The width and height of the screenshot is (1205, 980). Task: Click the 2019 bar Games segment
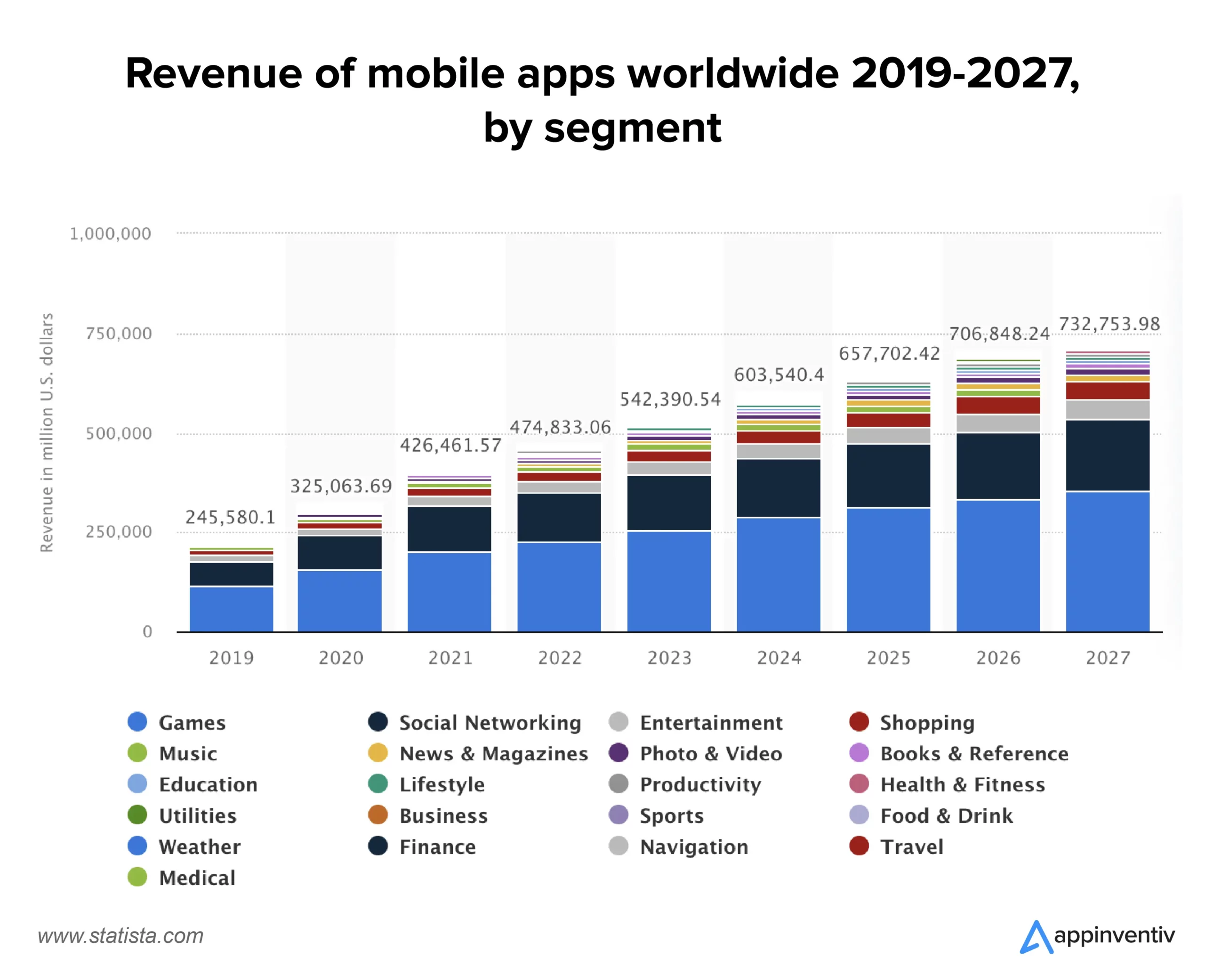coord(231,610)
